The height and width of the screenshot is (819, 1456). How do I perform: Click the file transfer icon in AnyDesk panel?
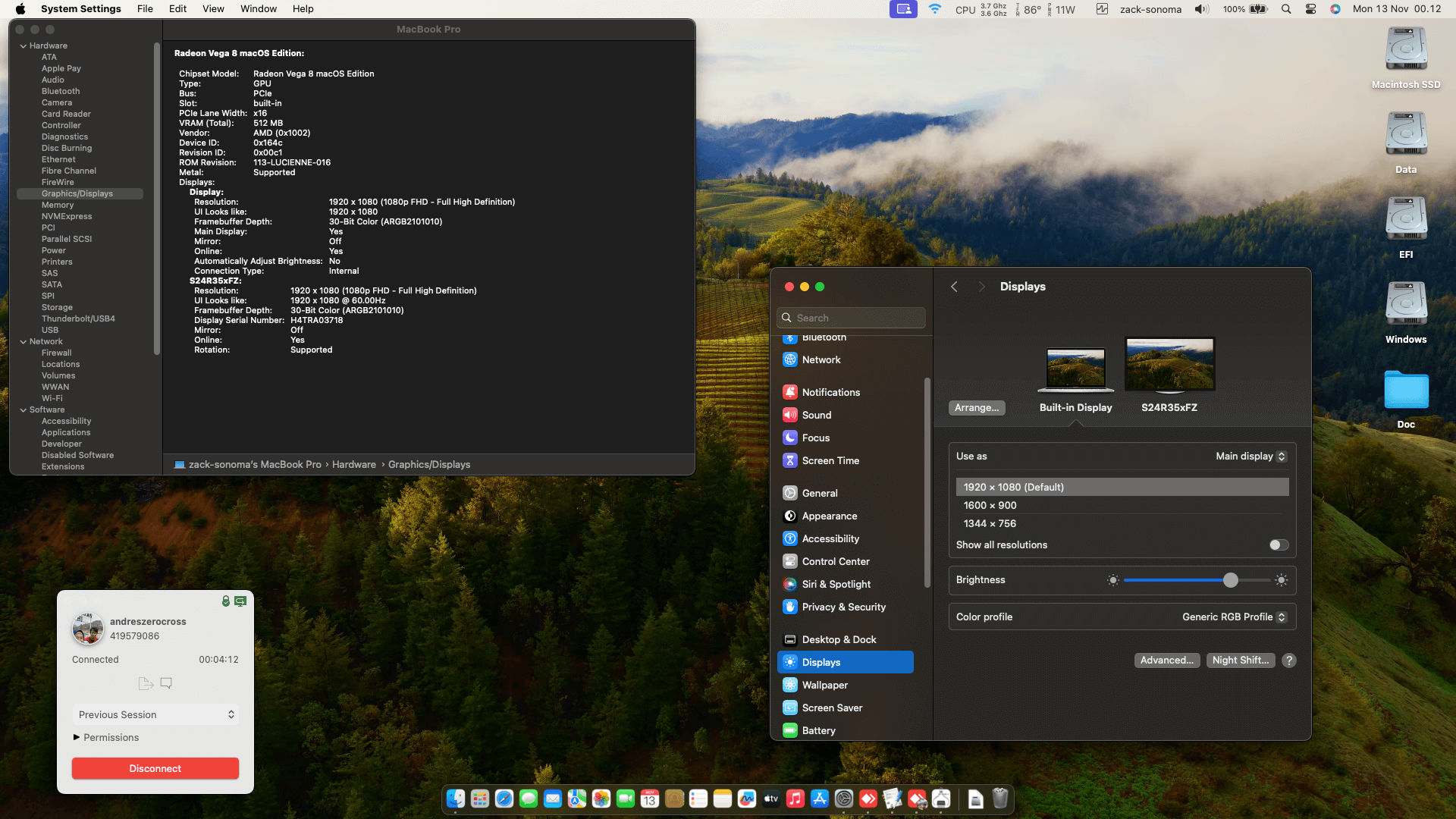[146, 683]
